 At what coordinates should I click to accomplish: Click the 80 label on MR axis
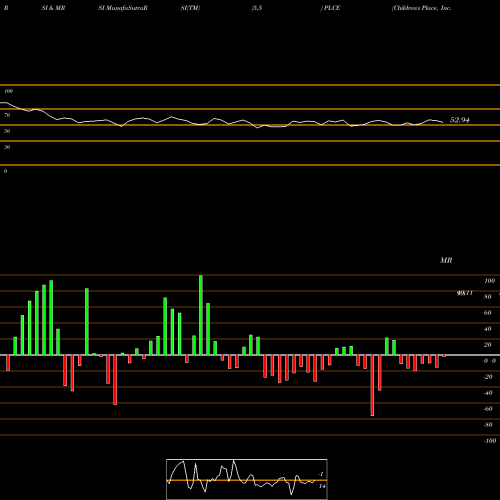pos(487,297)
